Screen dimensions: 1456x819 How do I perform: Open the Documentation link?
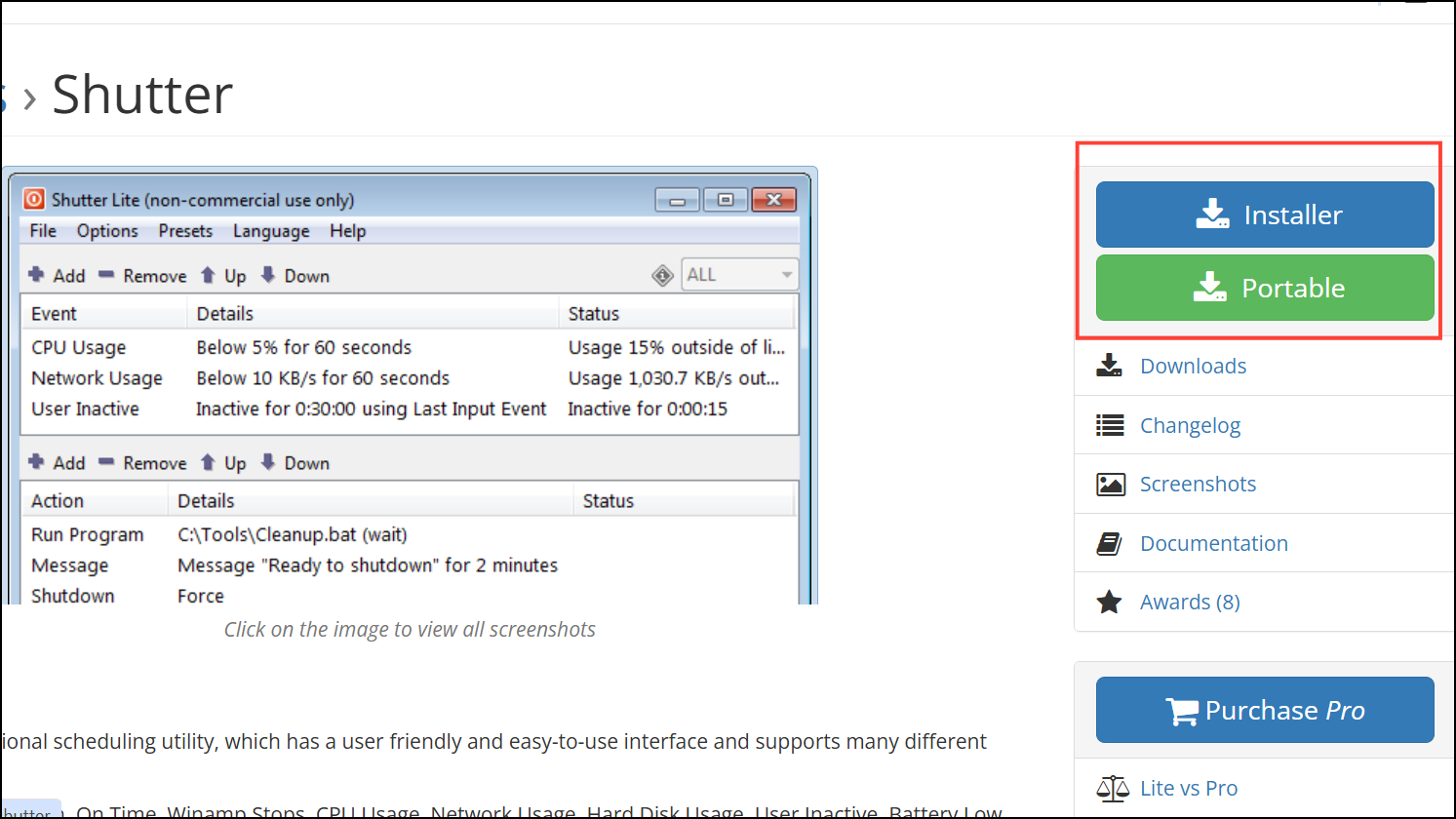pyautogui.click(x=1214, y=543)
